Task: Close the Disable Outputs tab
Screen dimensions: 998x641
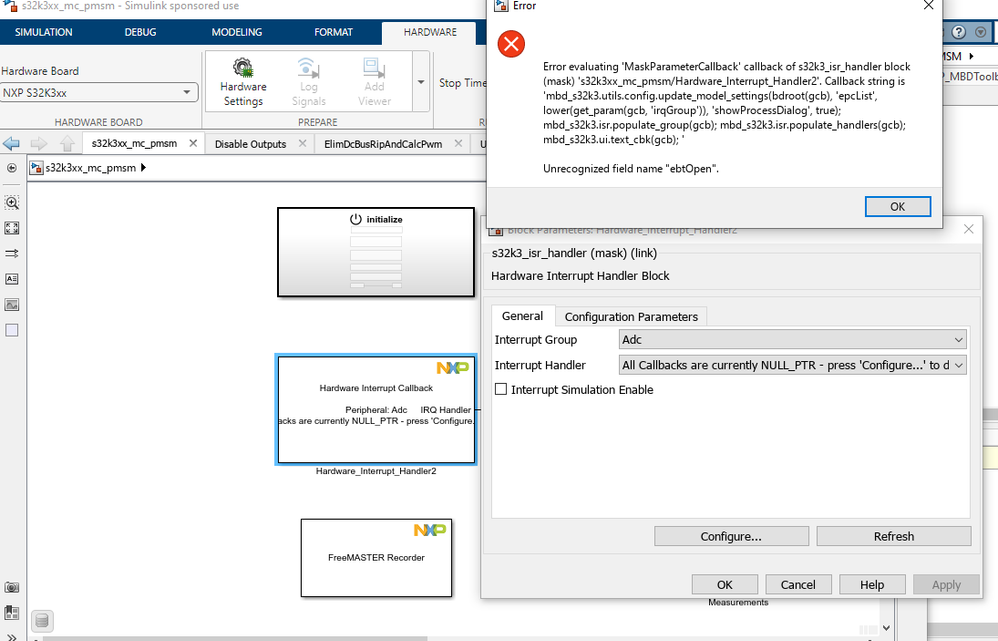Action: (x=302, y=143)
